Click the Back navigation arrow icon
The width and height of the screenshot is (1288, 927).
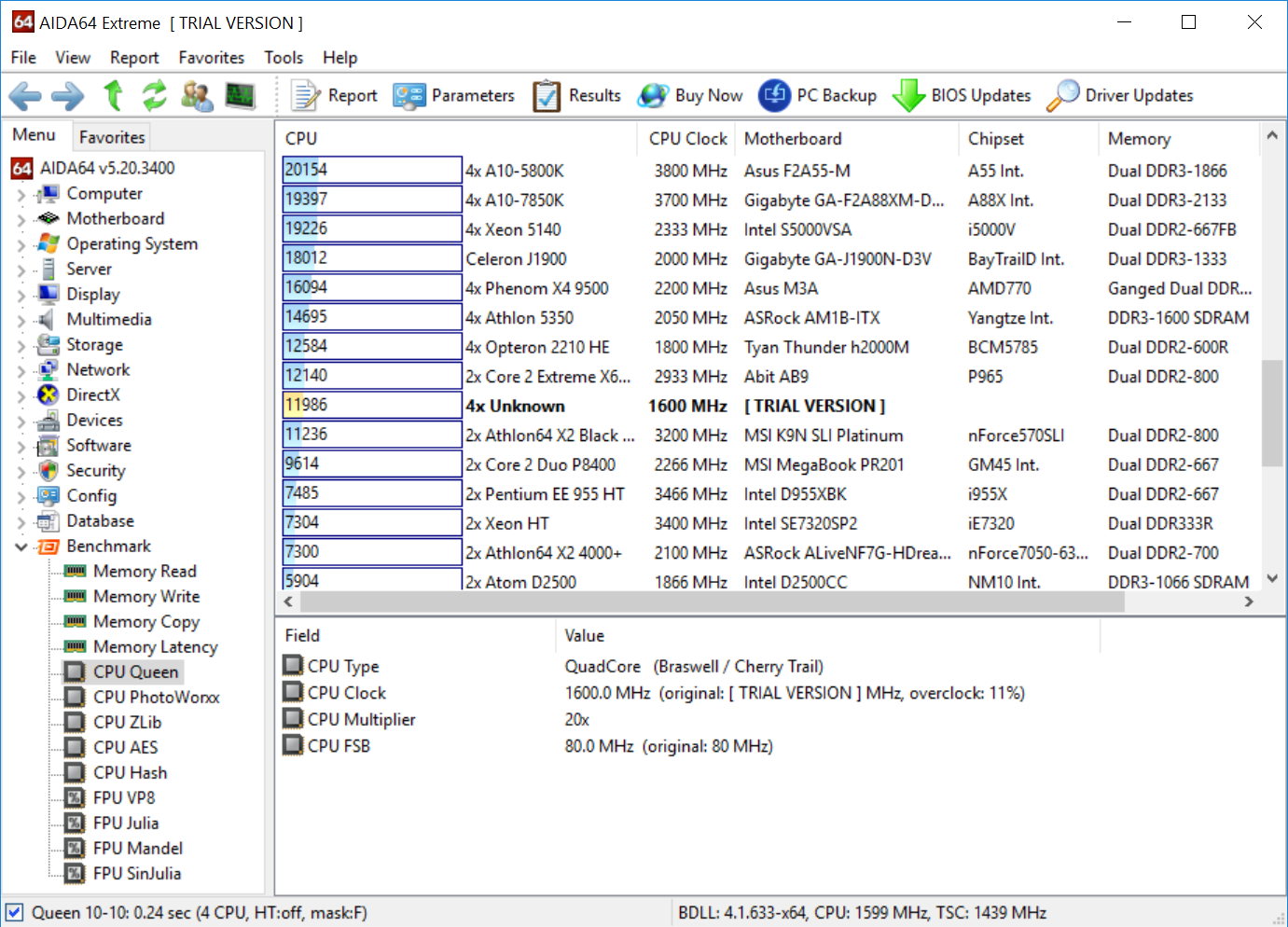click(24, 96)
